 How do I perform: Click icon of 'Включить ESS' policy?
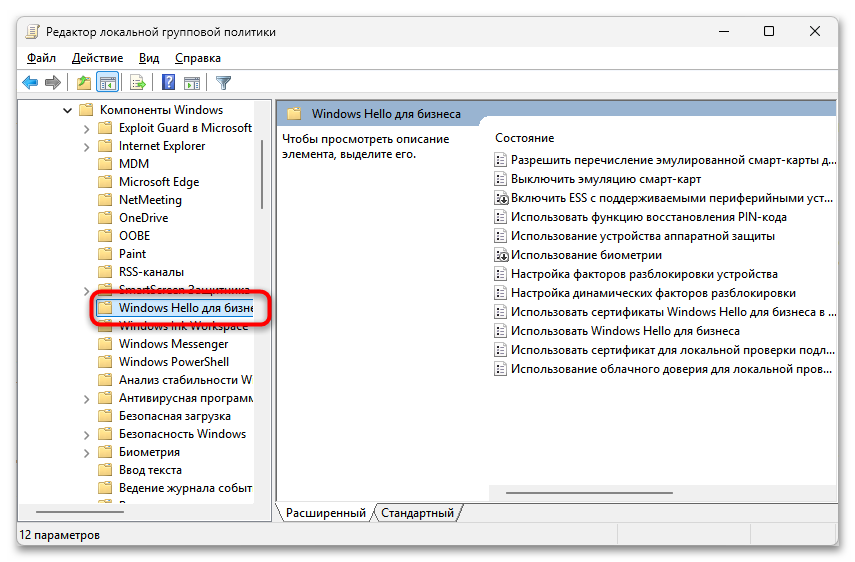click(501, 198)
